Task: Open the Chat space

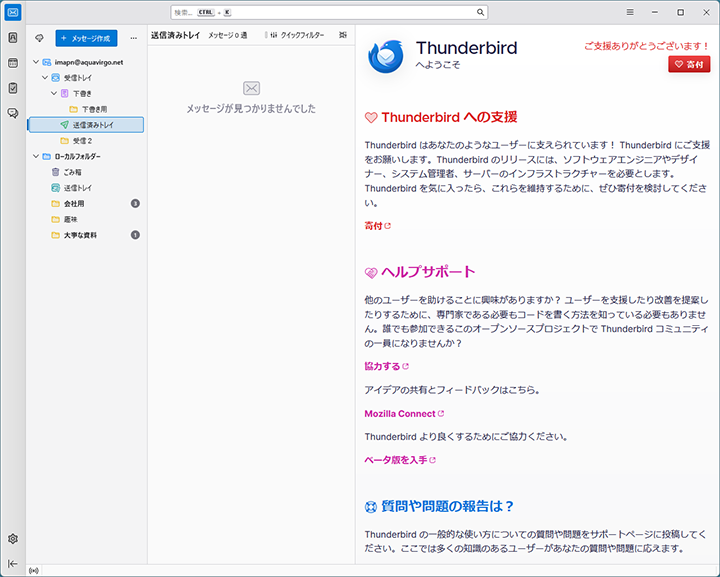Action: click(13, 113)
